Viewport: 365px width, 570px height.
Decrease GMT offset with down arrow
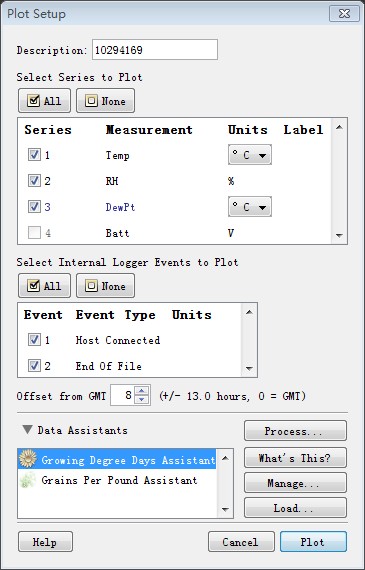point(142,400)
